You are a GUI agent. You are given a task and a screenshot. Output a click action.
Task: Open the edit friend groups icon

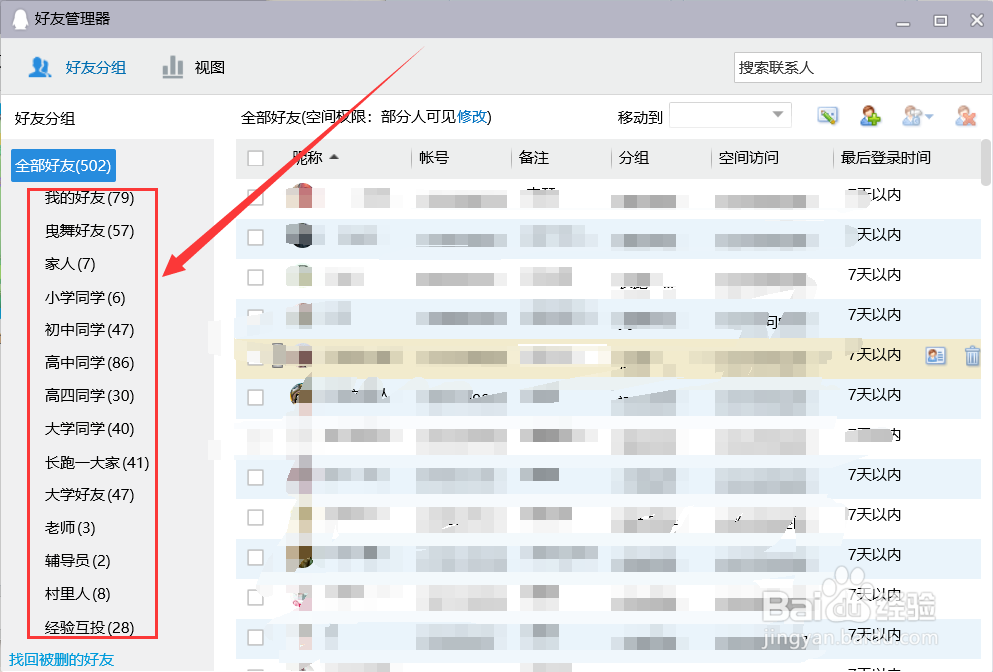point(827,115)
